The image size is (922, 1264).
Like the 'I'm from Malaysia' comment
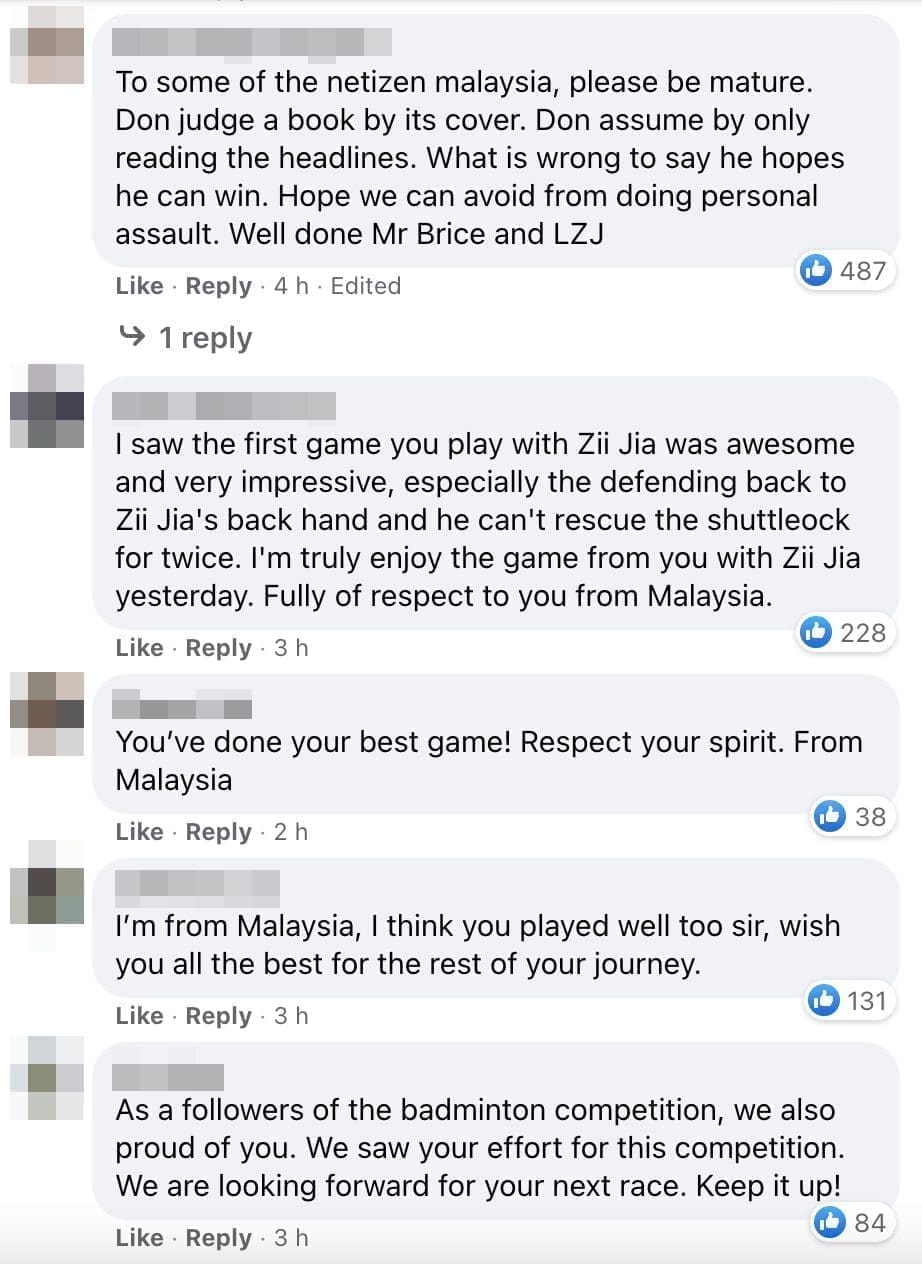point(139,1016)
